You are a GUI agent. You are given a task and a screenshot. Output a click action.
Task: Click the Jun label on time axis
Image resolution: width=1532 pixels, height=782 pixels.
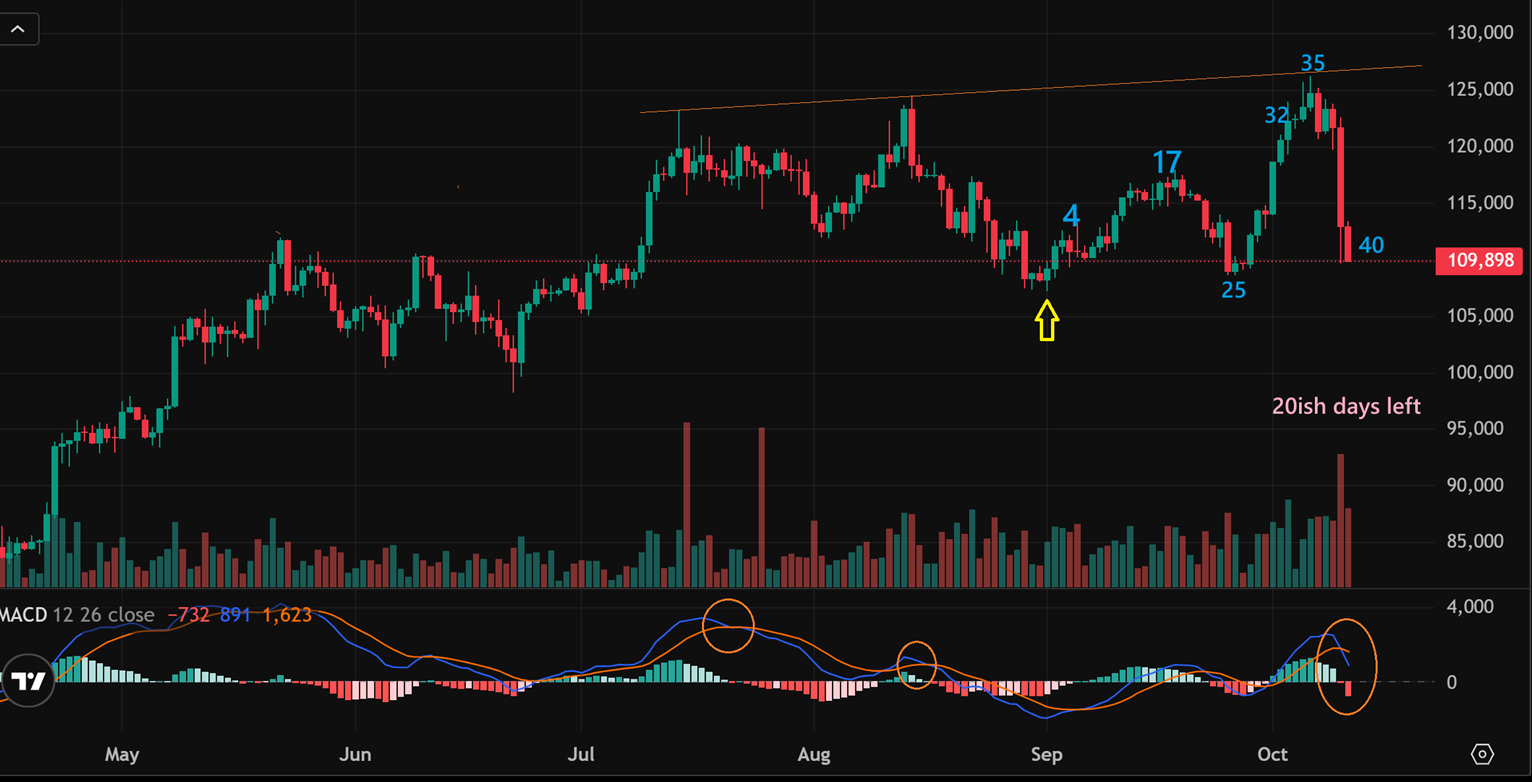coord(355,754)
